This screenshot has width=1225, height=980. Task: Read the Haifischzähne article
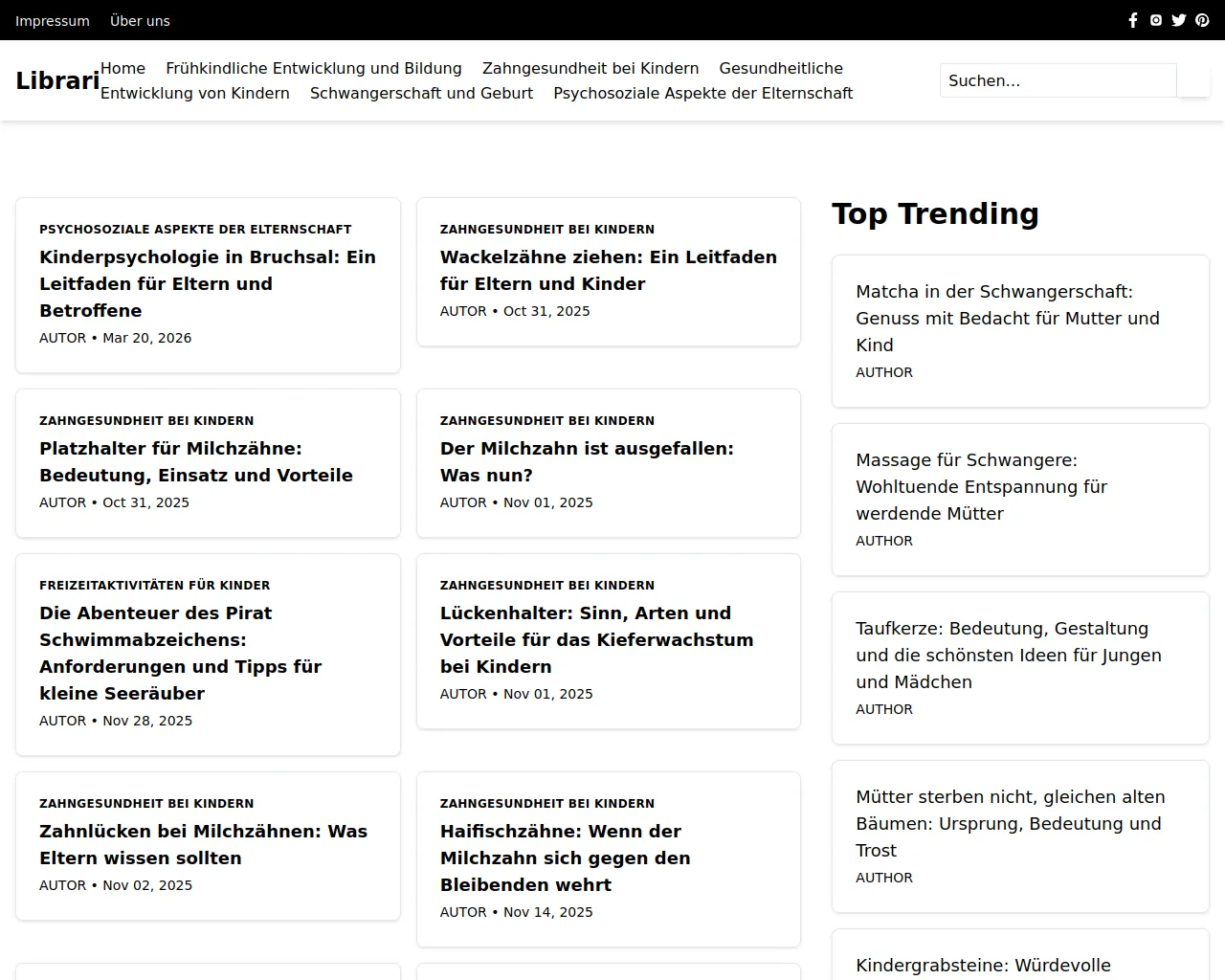tap(565, 857)
